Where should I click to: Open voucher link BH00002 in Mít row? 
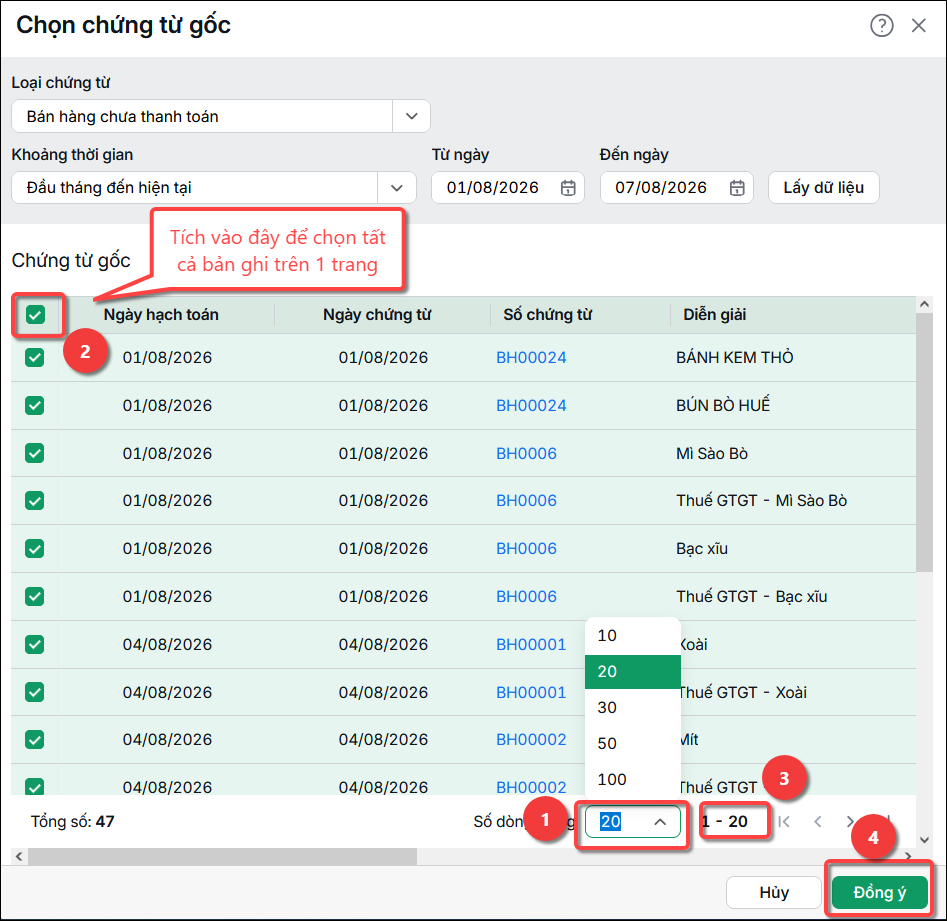[531, 740]
